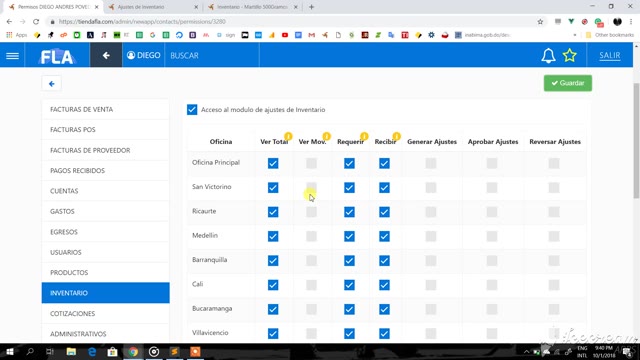
Task: Click SALIR to log out
Action: click(609, 56)
